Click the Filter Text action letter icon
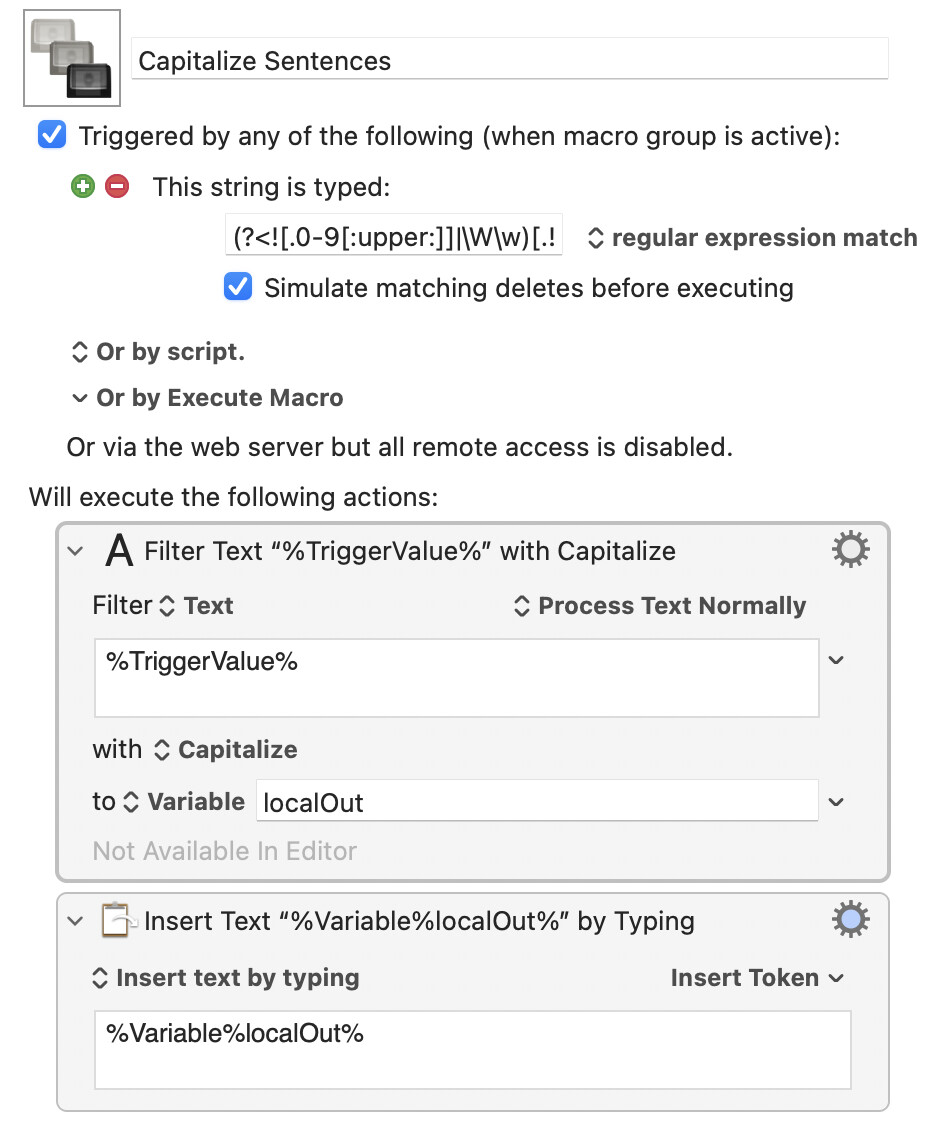Viewport: 926px width, 1124px height. click(119, 550)
